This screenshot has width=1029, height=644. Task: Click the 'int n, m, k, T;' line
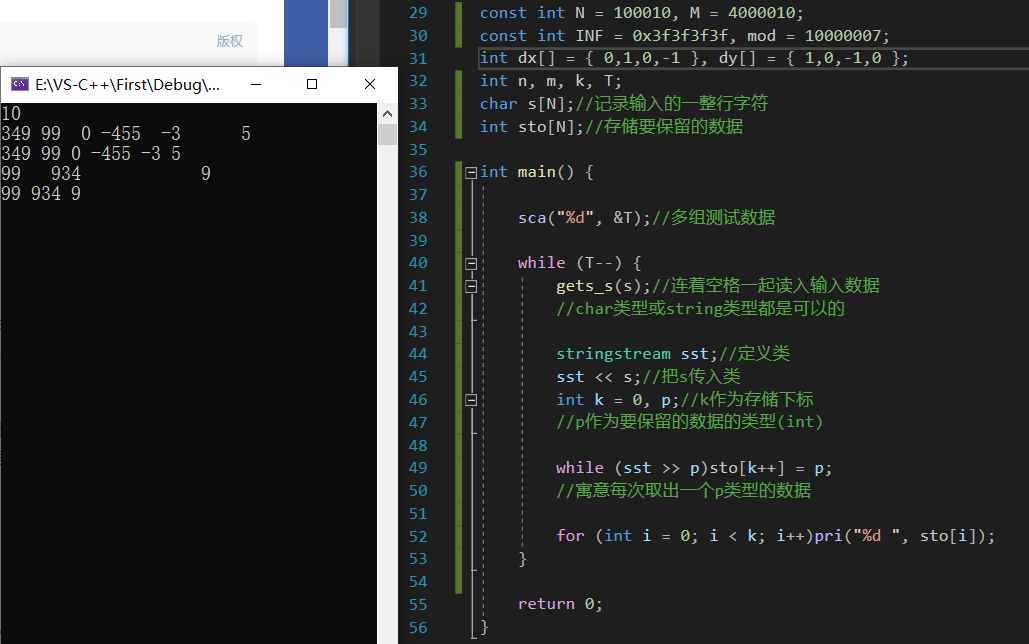point(551,81)
